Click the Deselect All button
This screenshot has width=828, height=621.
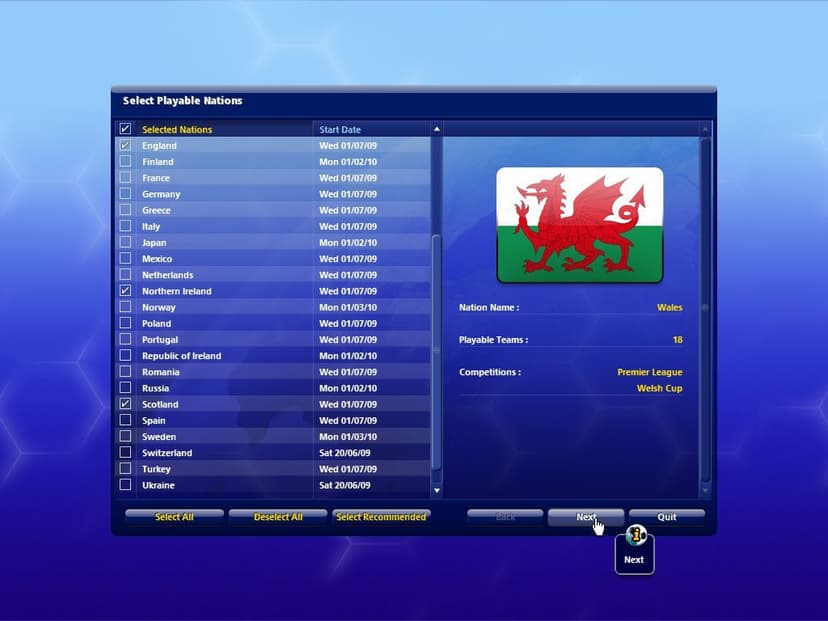point(278,517)
